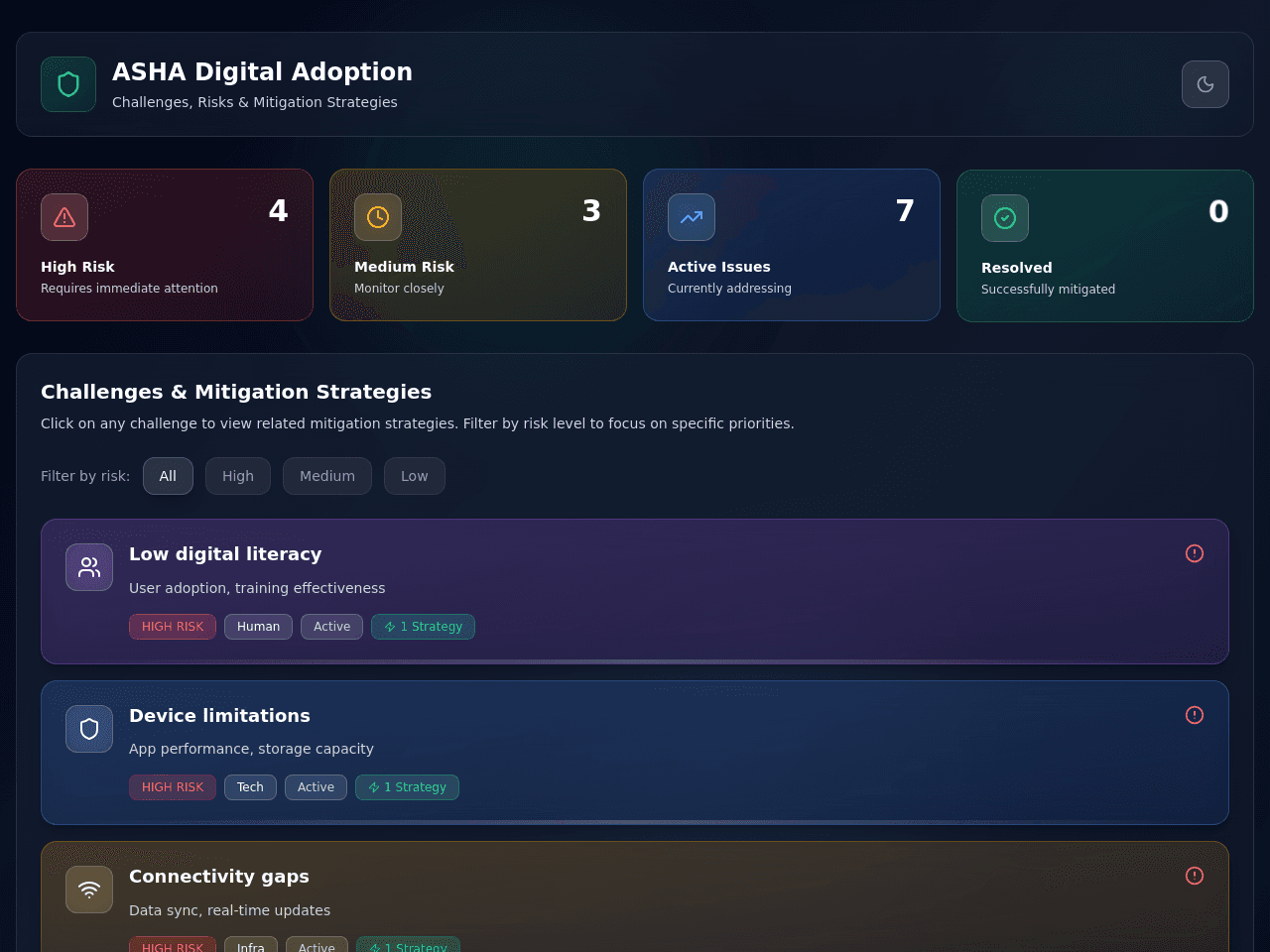Click the Active Issues trending arrow icon
Viewport: 1270px width, 952px height.
point(692,217)
